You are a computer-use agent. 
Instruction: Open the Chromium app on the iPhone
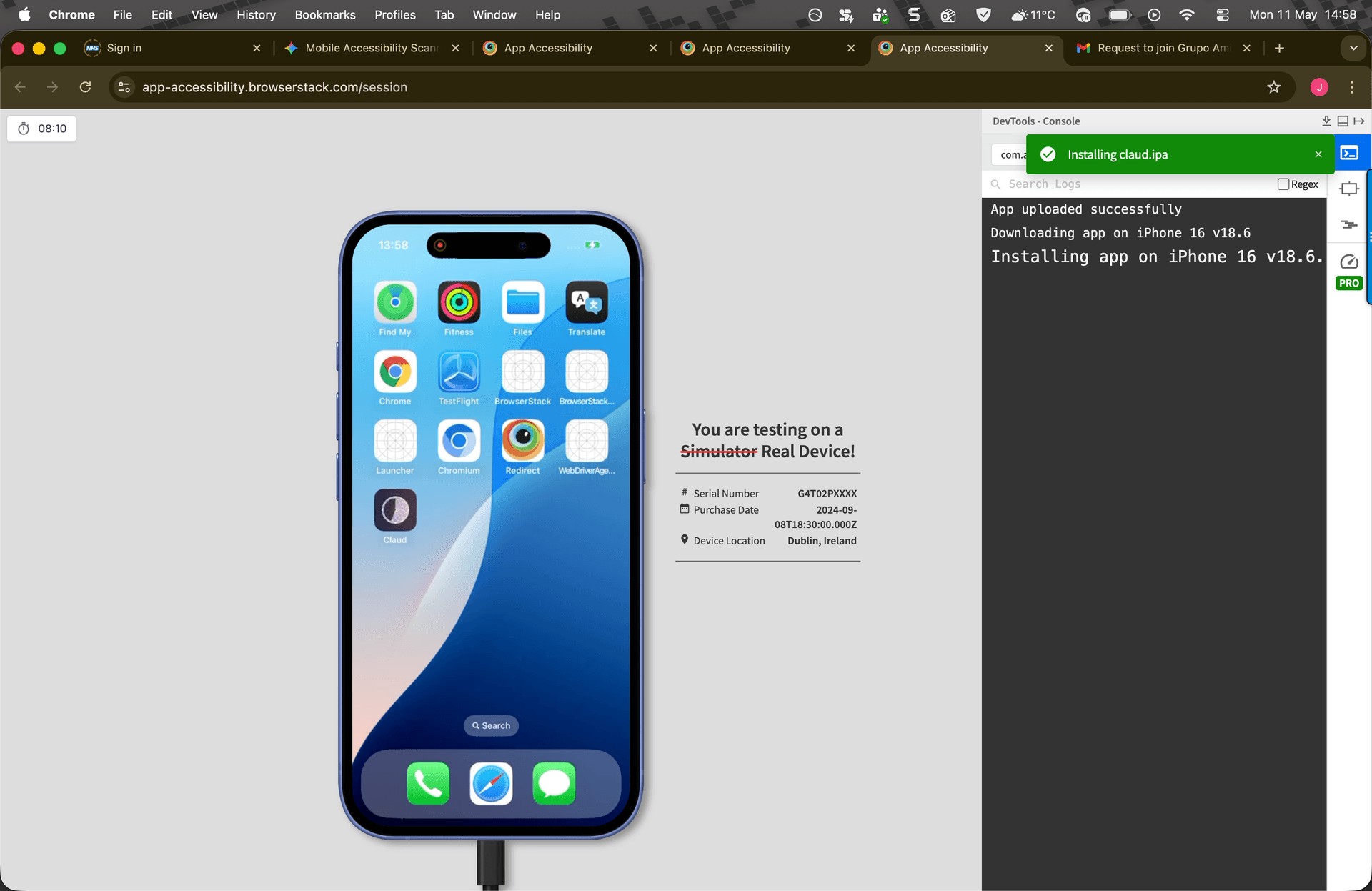[459, 441]
